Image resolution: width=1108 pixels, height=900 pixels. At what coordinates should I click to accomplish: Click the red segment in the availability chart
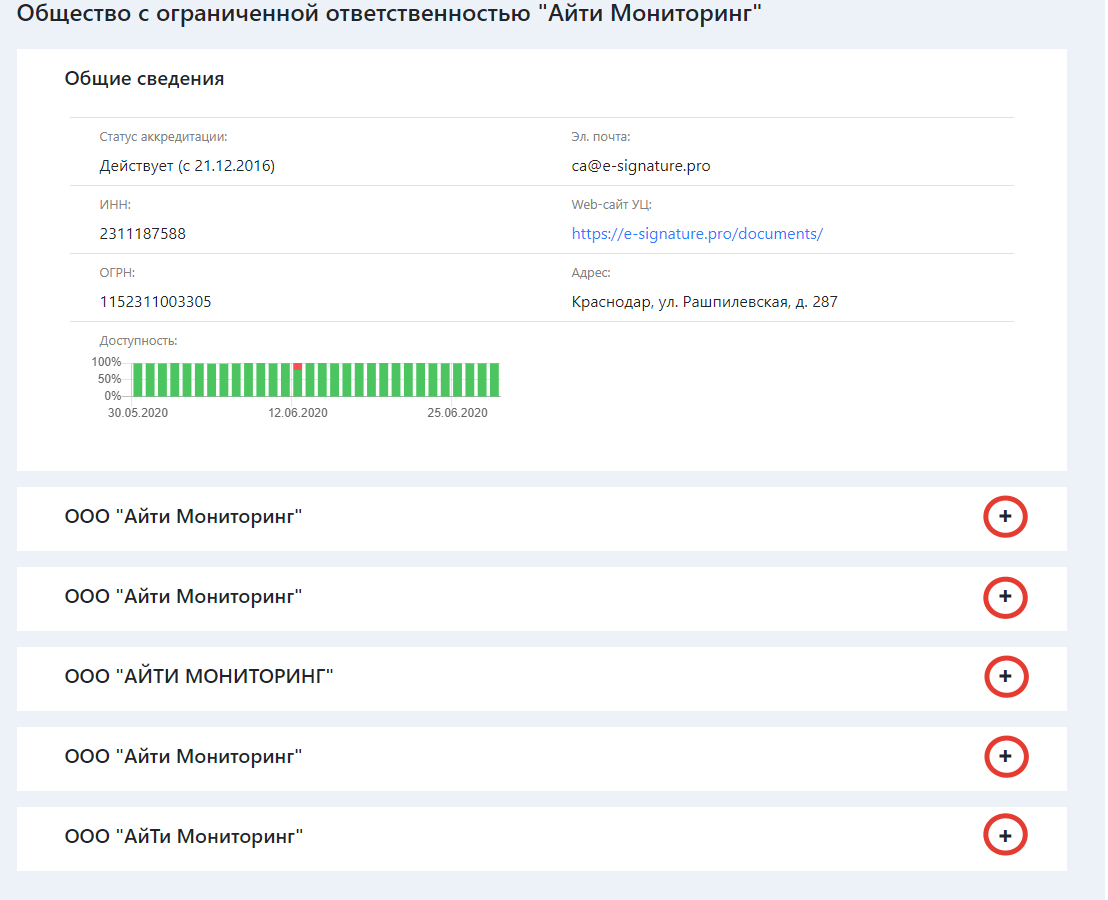[297, 366]
